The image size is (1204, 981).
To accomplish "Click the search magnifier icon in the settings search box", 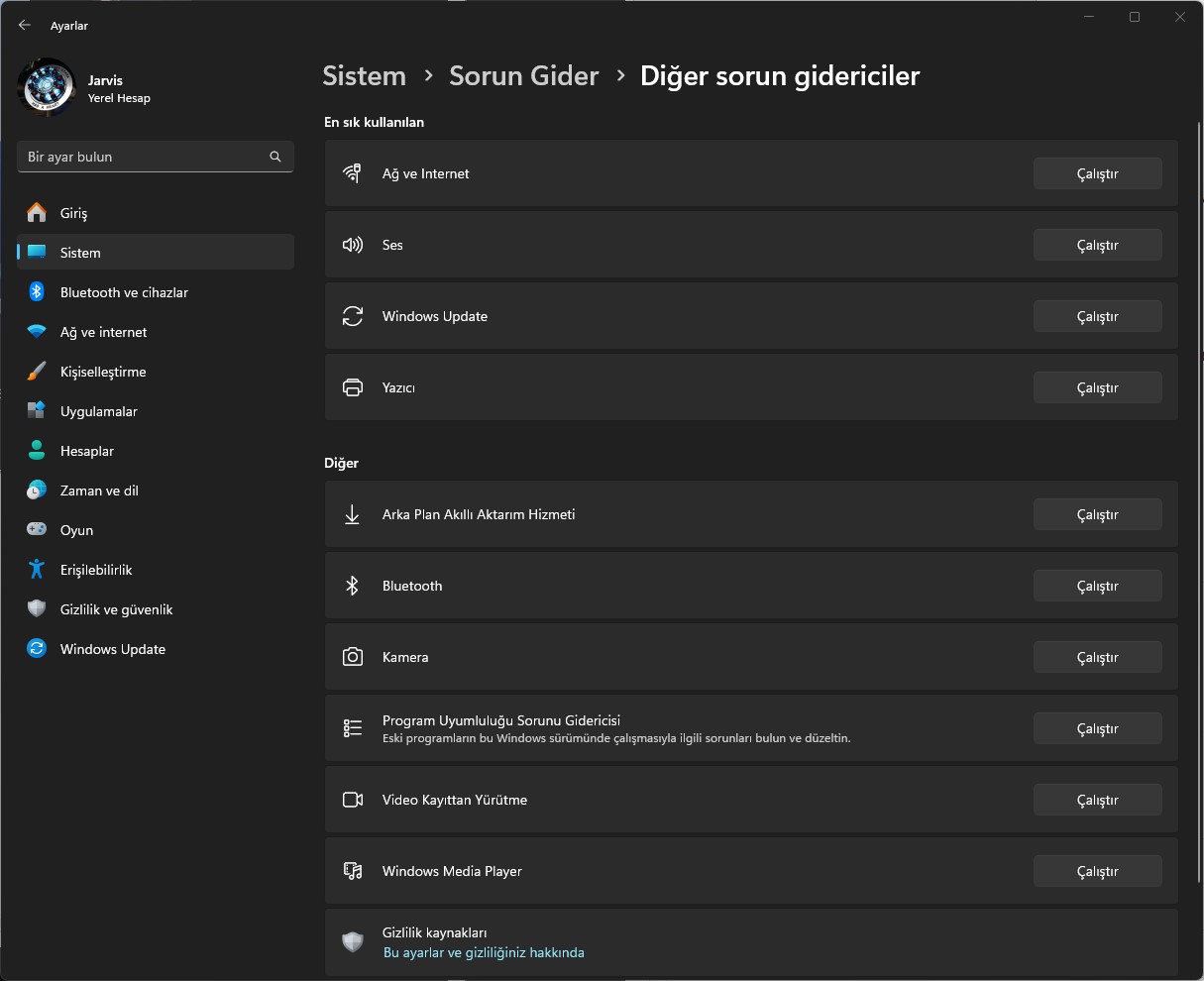I will [275, 157].
